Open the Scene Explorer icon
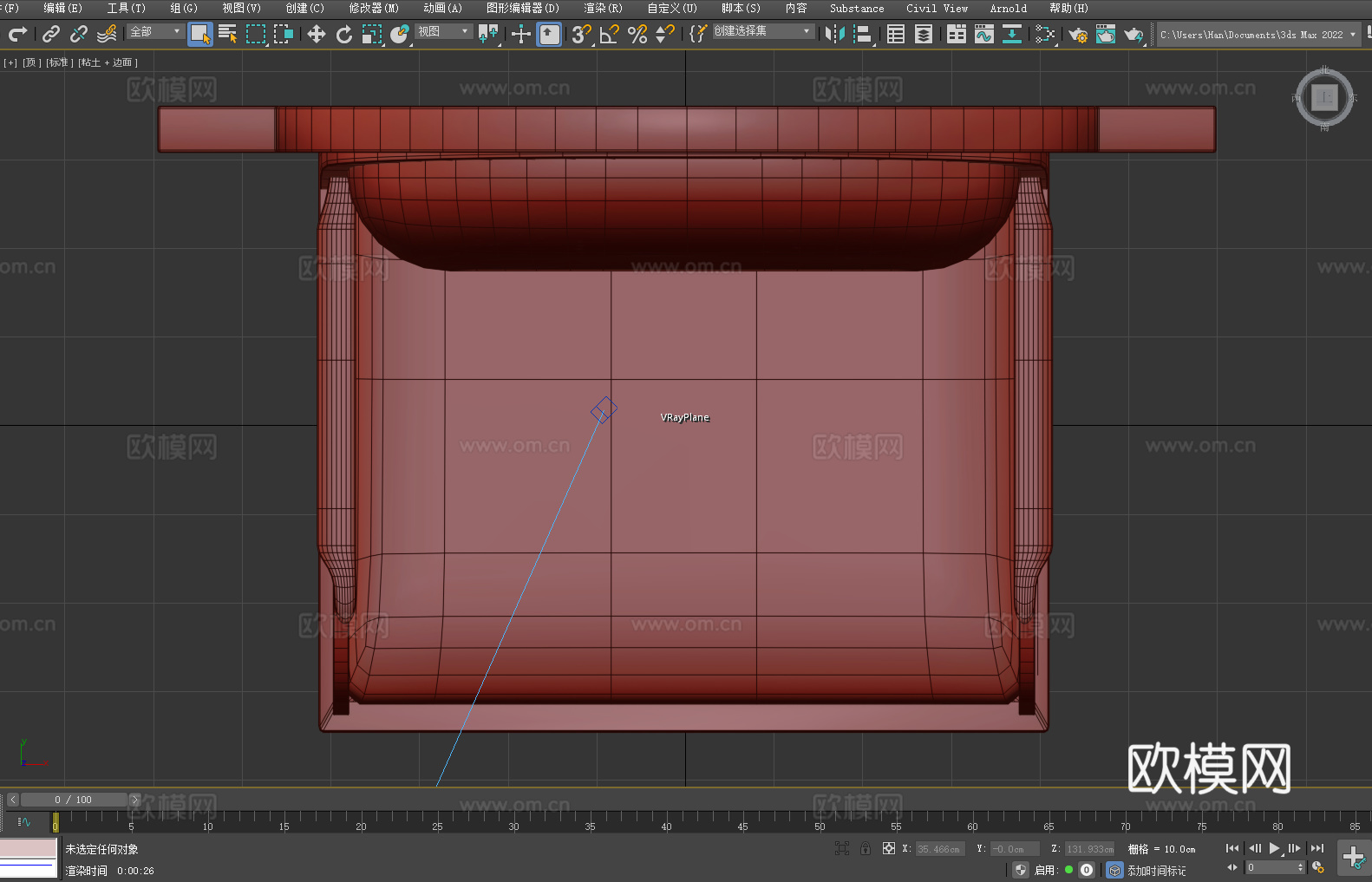This screenshot has width=1372, height=882. click(896, 34)
